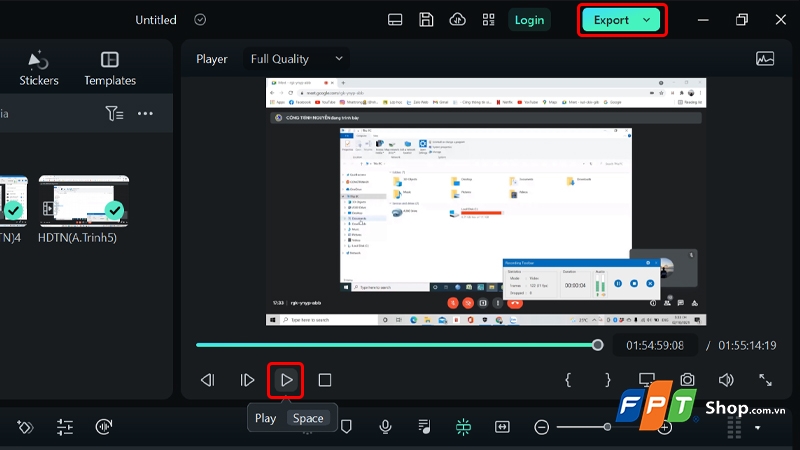Screen dimensions: 800x450
Task: Toggle the auto snapping timeline icon
Action: coord(463,427)
